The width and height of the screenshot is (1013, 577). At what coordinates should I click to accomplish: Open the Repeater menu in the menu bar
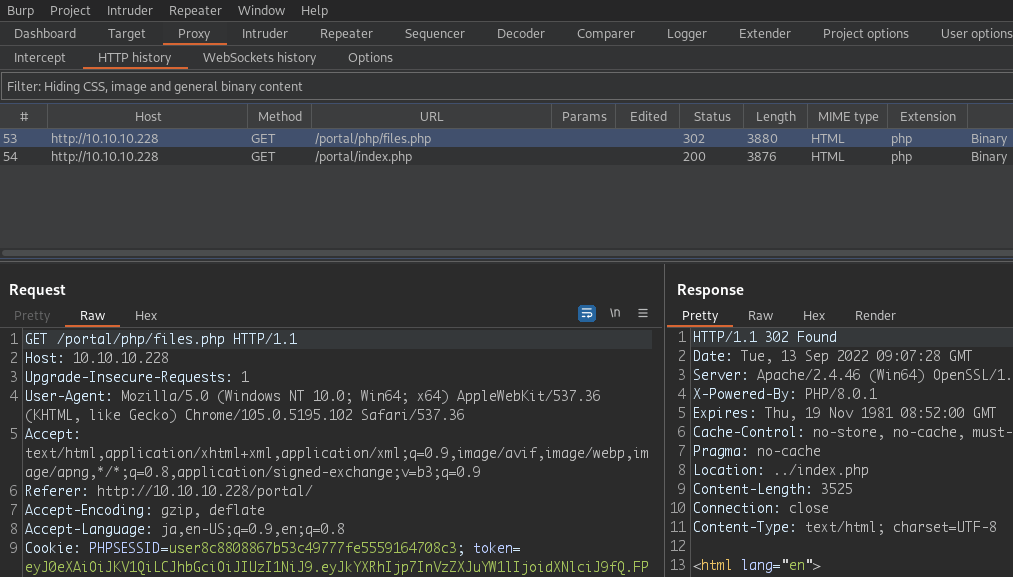click(x=194, y=10)
